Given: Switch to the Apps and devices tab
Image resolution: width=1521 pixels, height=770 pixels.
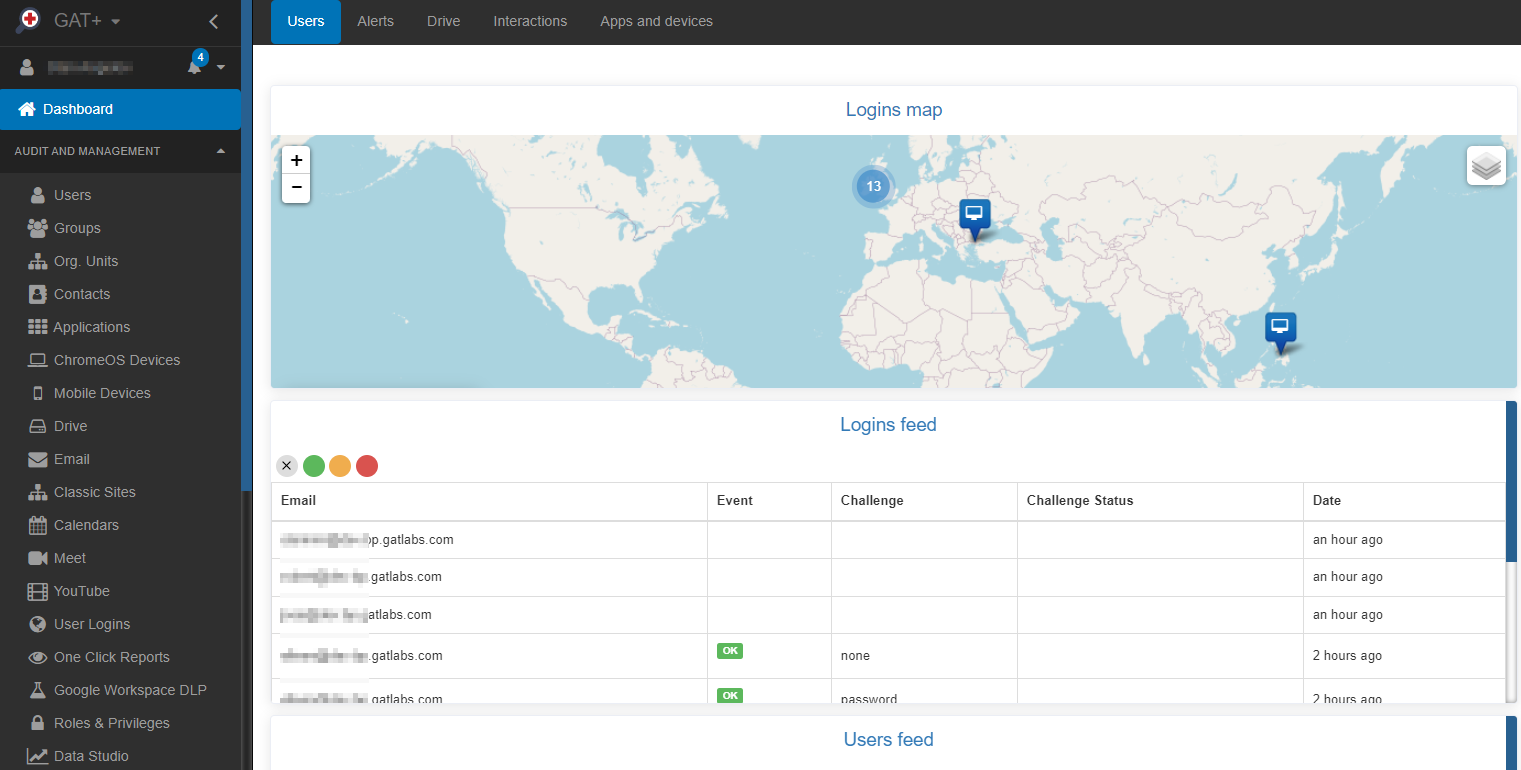Looking at the screenshot, I should tap(656, 21).
